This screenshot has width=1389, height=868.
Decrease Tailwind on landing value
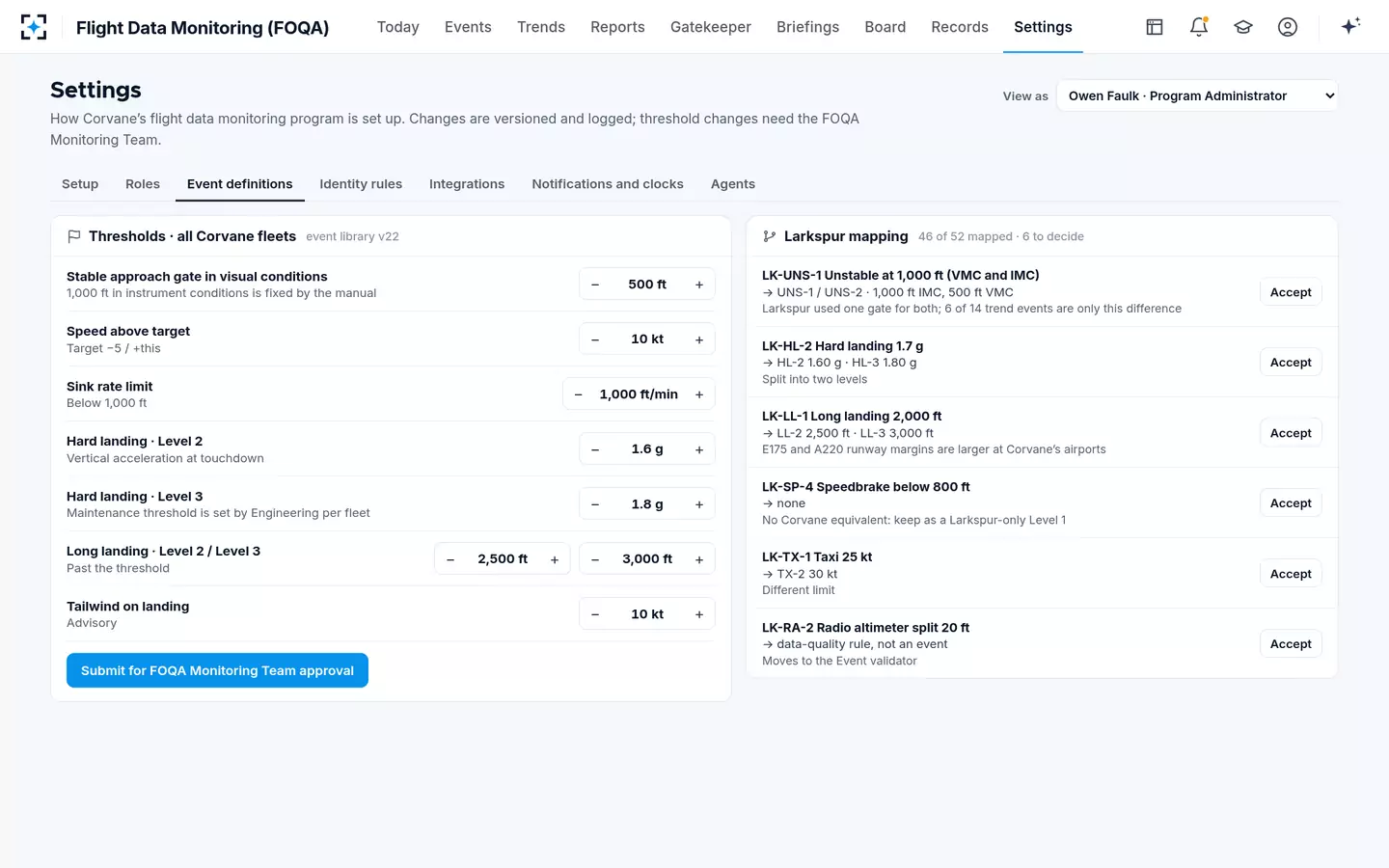[595, 614]
